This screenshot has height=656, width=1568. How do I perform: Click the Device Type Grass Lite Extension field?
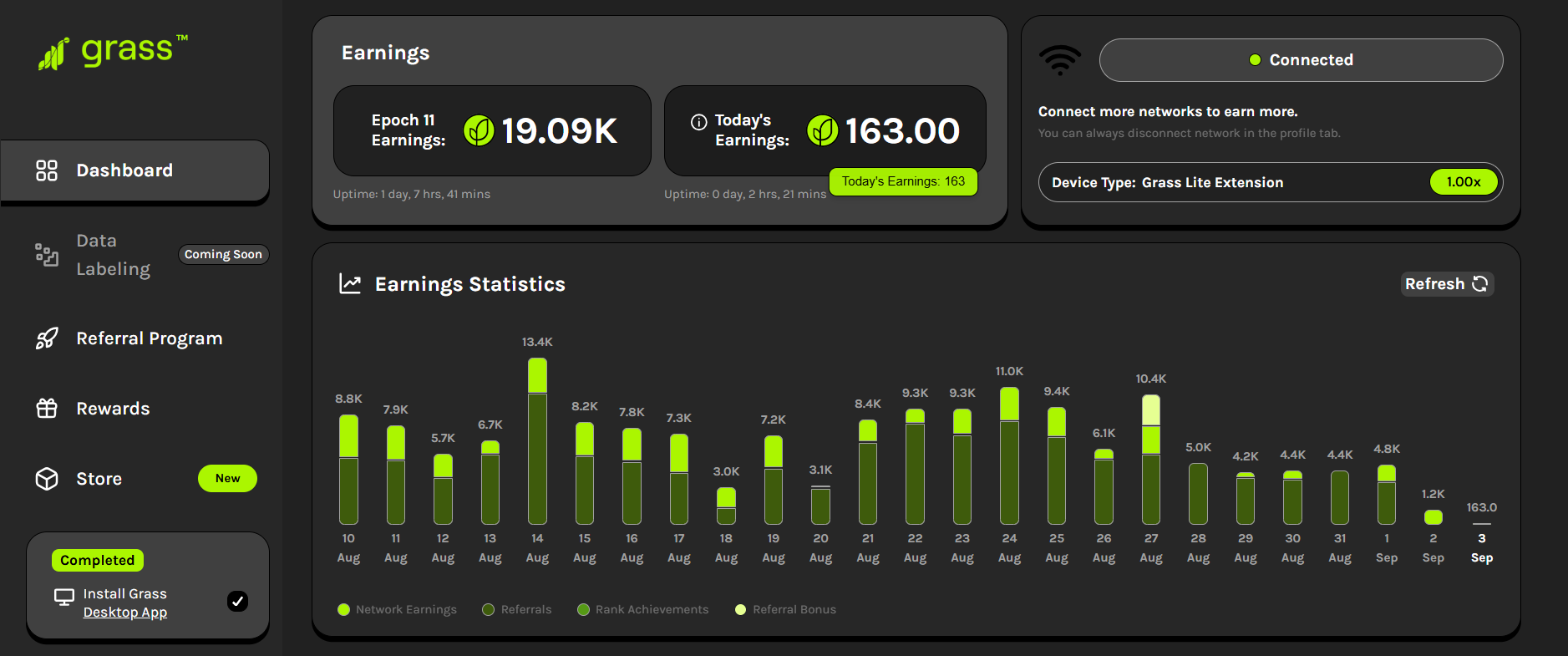(x=1270, y=182)
